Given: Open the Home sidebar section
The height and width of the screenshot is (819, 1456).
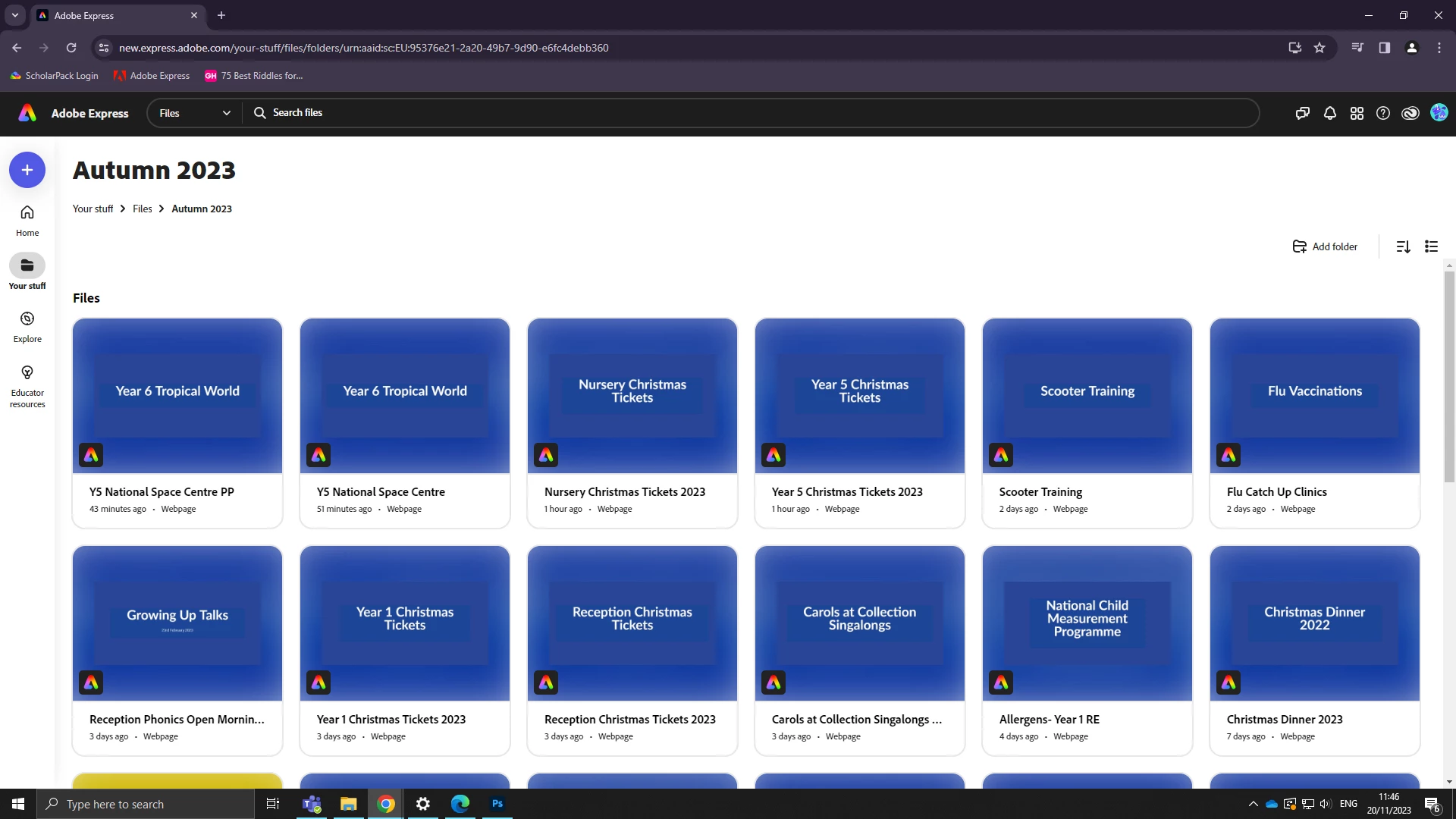Looking at the screenshot, I should [x=27, y=221].
